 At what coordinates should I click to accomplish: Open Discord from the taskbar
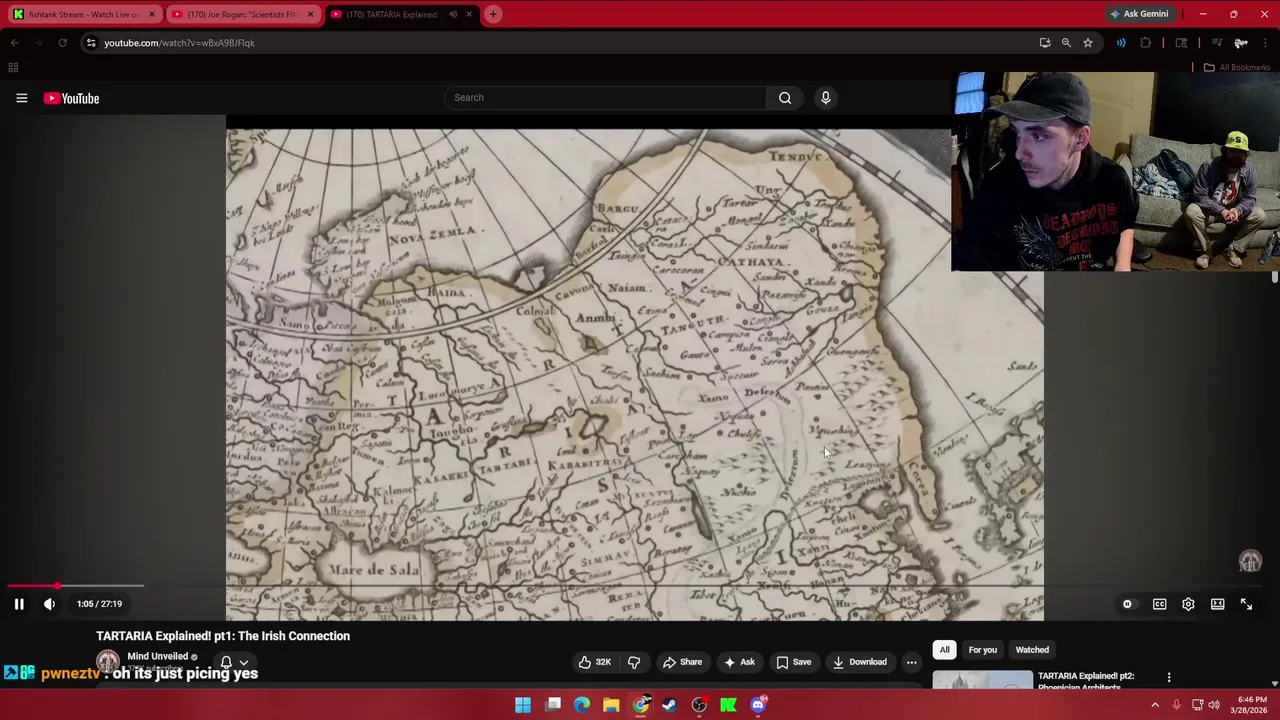[758, 705]
